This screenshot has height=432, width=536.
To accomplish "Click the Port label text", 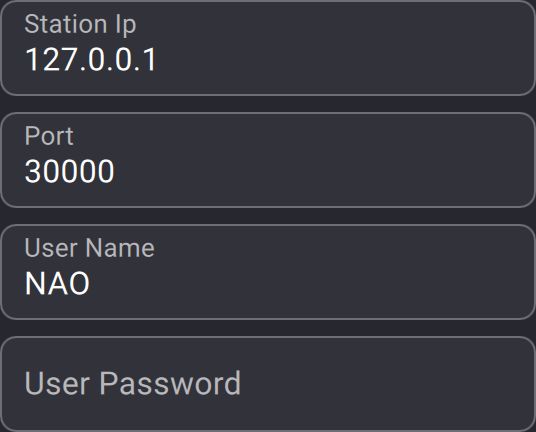I will point(49,136).
